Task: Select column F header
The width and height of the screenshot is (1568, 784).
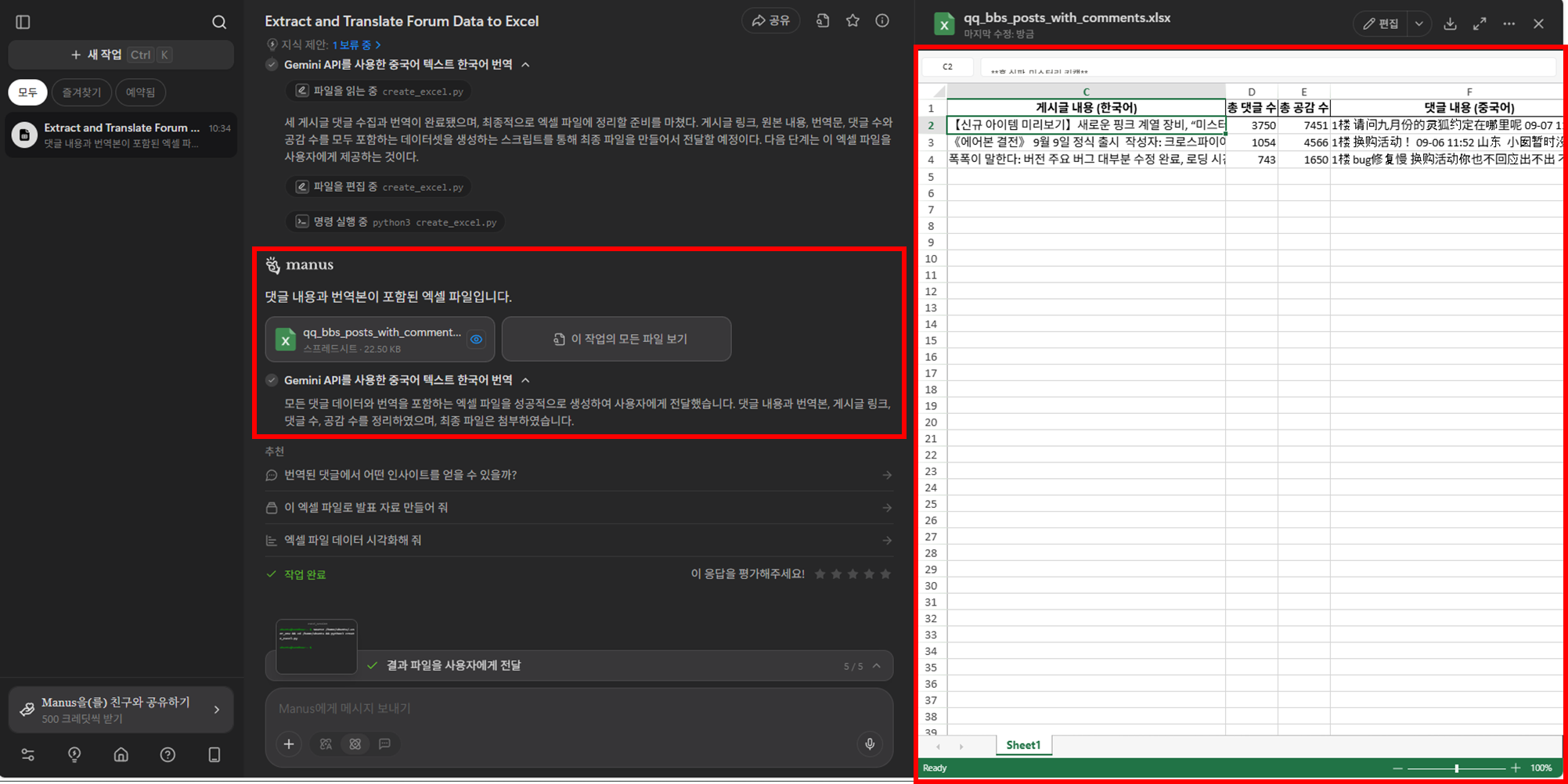Action: pos(1447,92)
